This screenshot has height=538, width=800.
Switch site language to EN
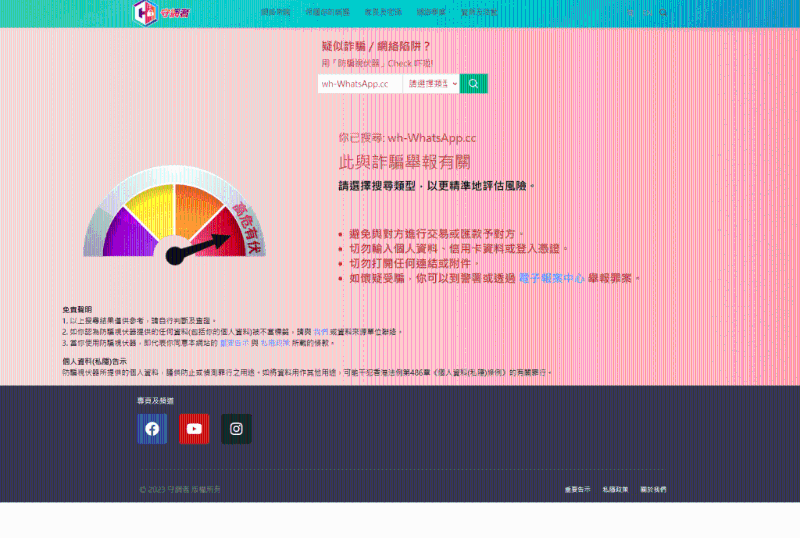click(646, 13)
